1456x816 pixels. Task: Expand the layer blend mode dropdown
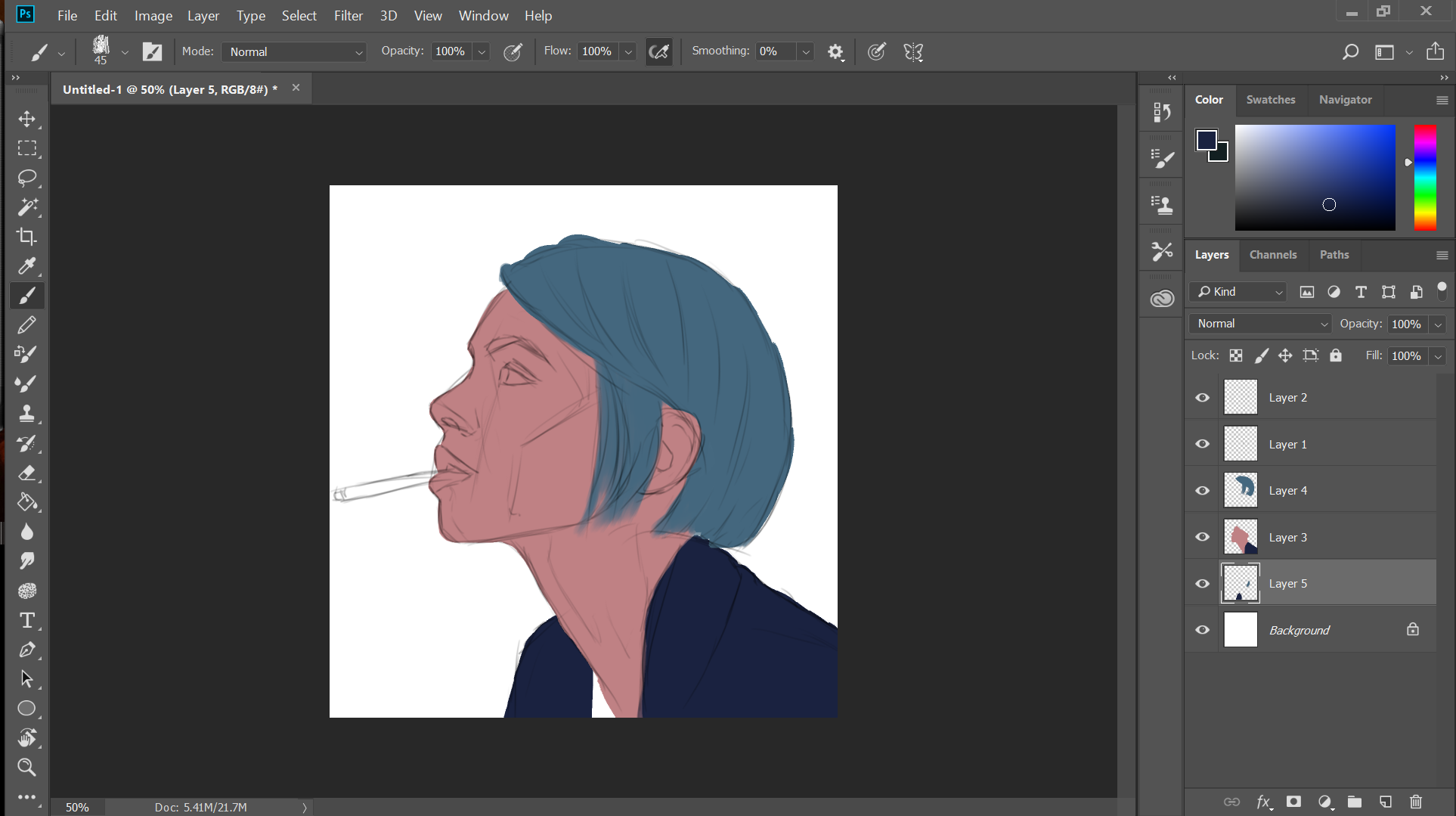(x=1259, y=324)
